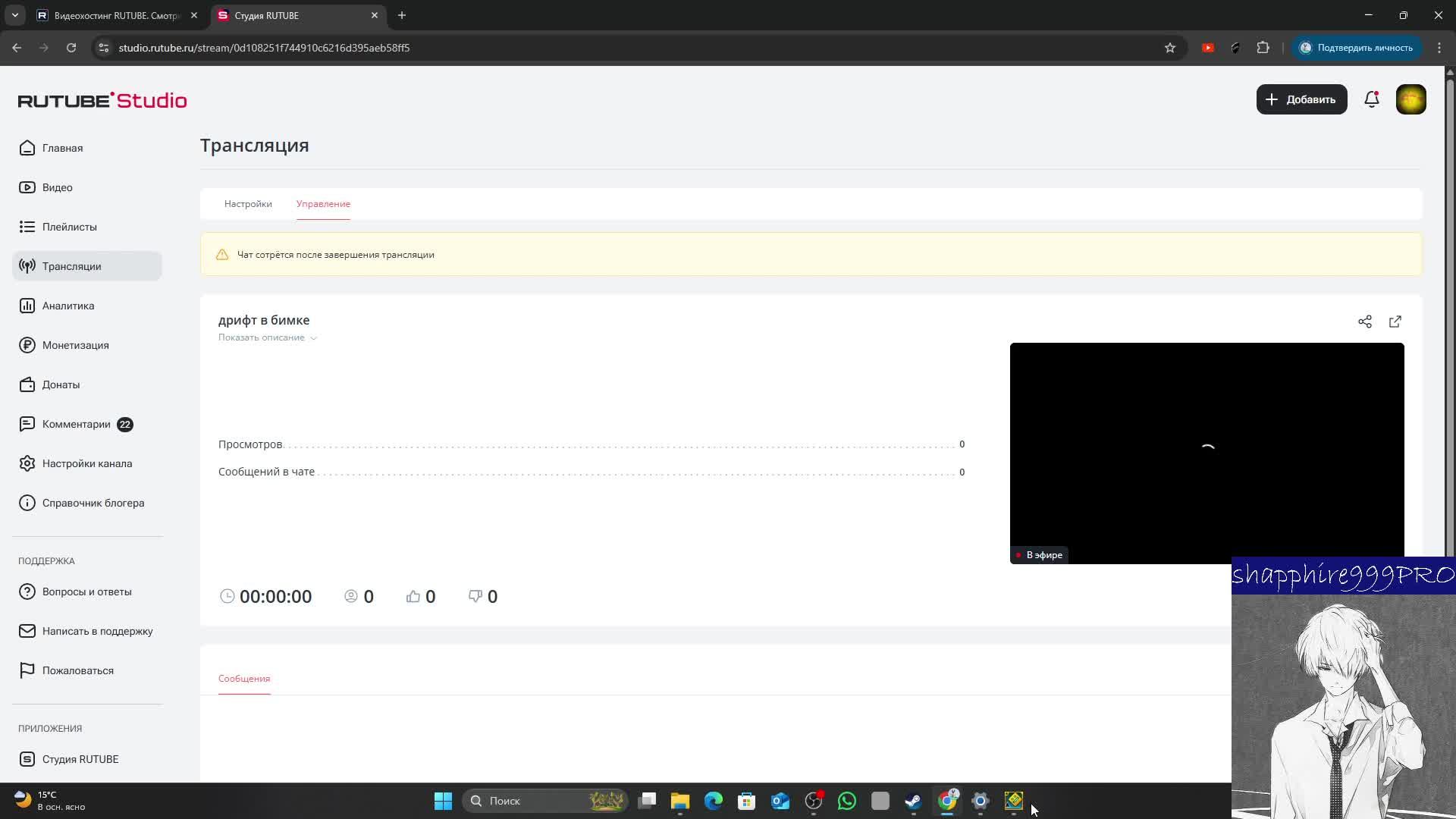Click the dislikes thumbs-down icon
1456x819 pixels.
pyautogui.click(x=475, y=596)
